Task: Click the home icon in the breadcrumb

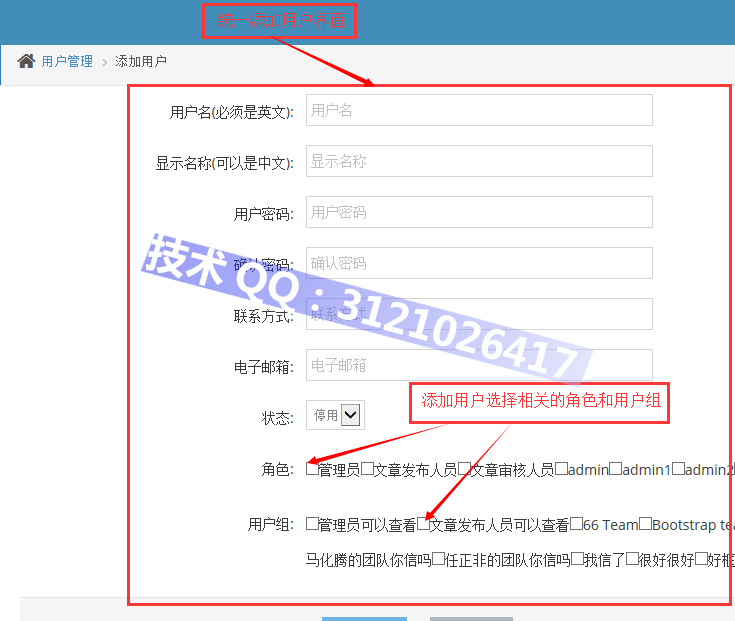Action: [26, 61]
